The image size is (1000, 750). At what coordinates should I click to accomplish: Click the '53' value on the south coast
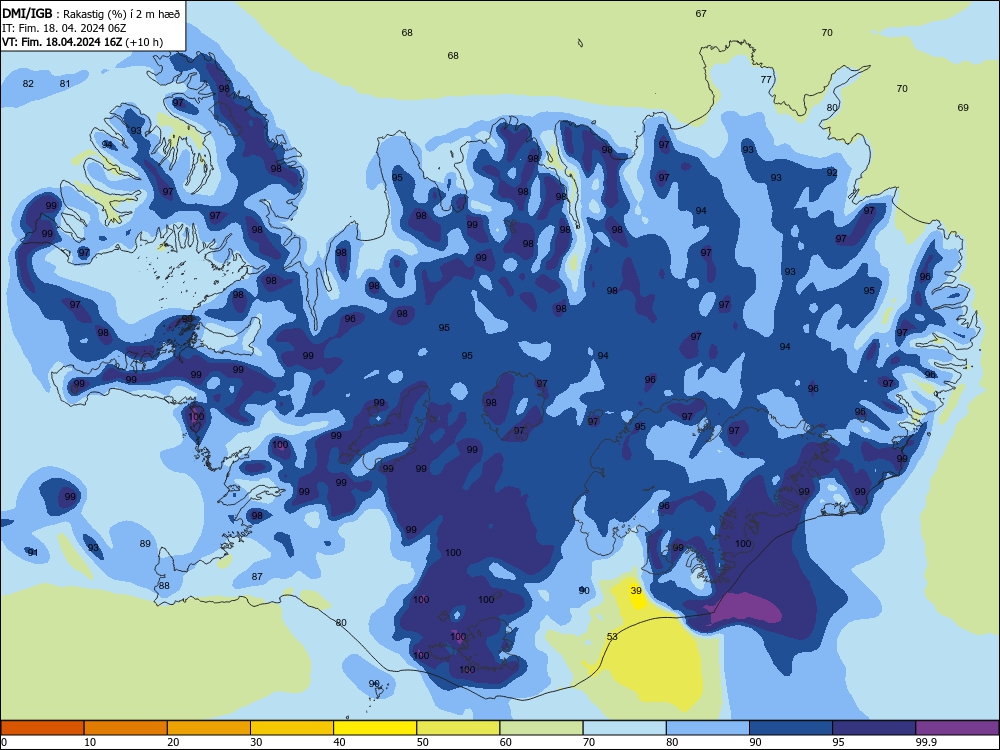point(612,636)
